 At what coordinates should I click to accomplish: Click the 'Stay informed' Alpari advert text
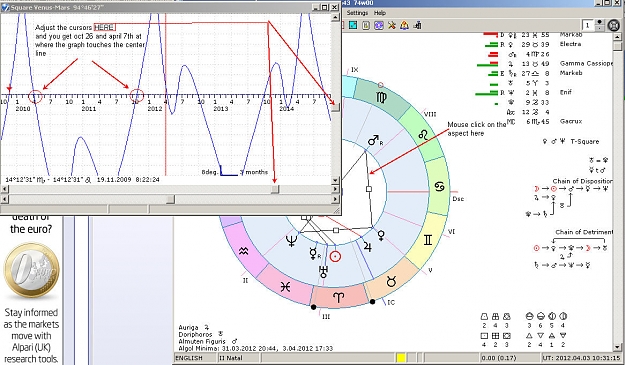pyautogui.click(x=31, y=335)
